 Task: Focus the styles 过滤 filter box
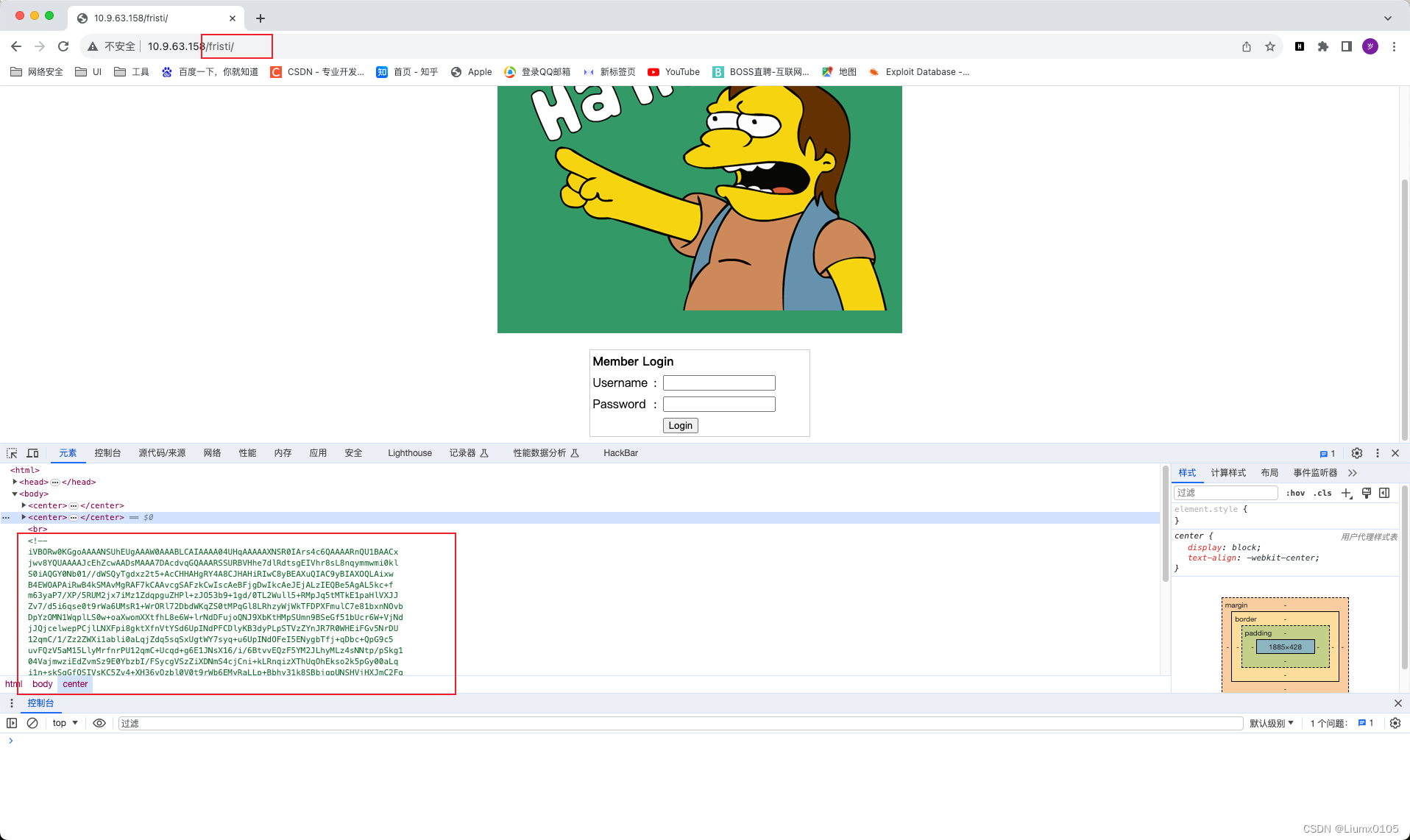(1226, 493)
